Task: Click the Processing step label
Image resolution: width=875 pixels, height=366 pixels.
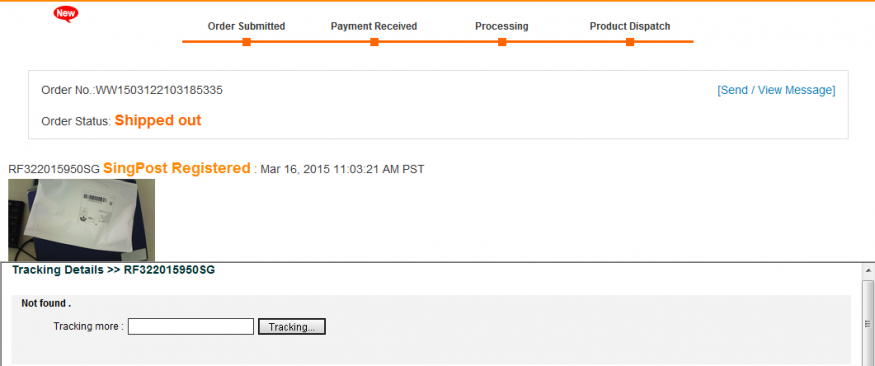Action: pos(502,27)
